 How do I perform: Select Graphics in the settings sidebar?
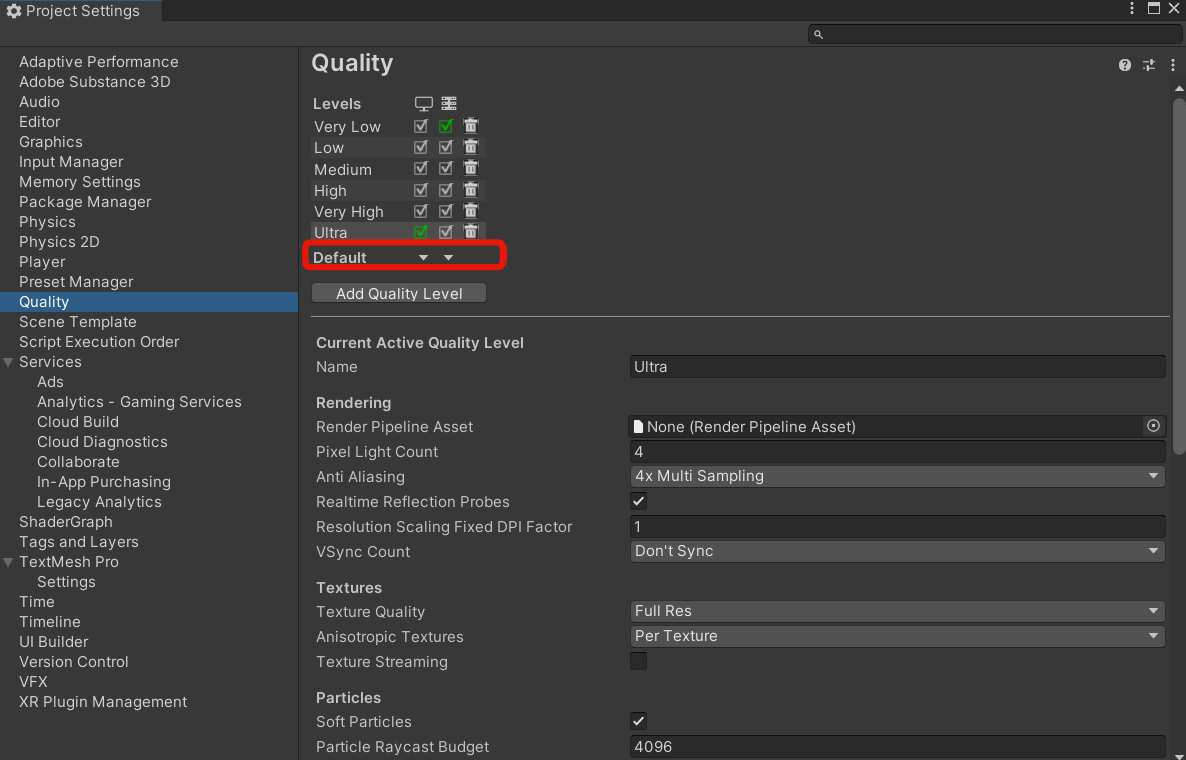pos(51,142)
